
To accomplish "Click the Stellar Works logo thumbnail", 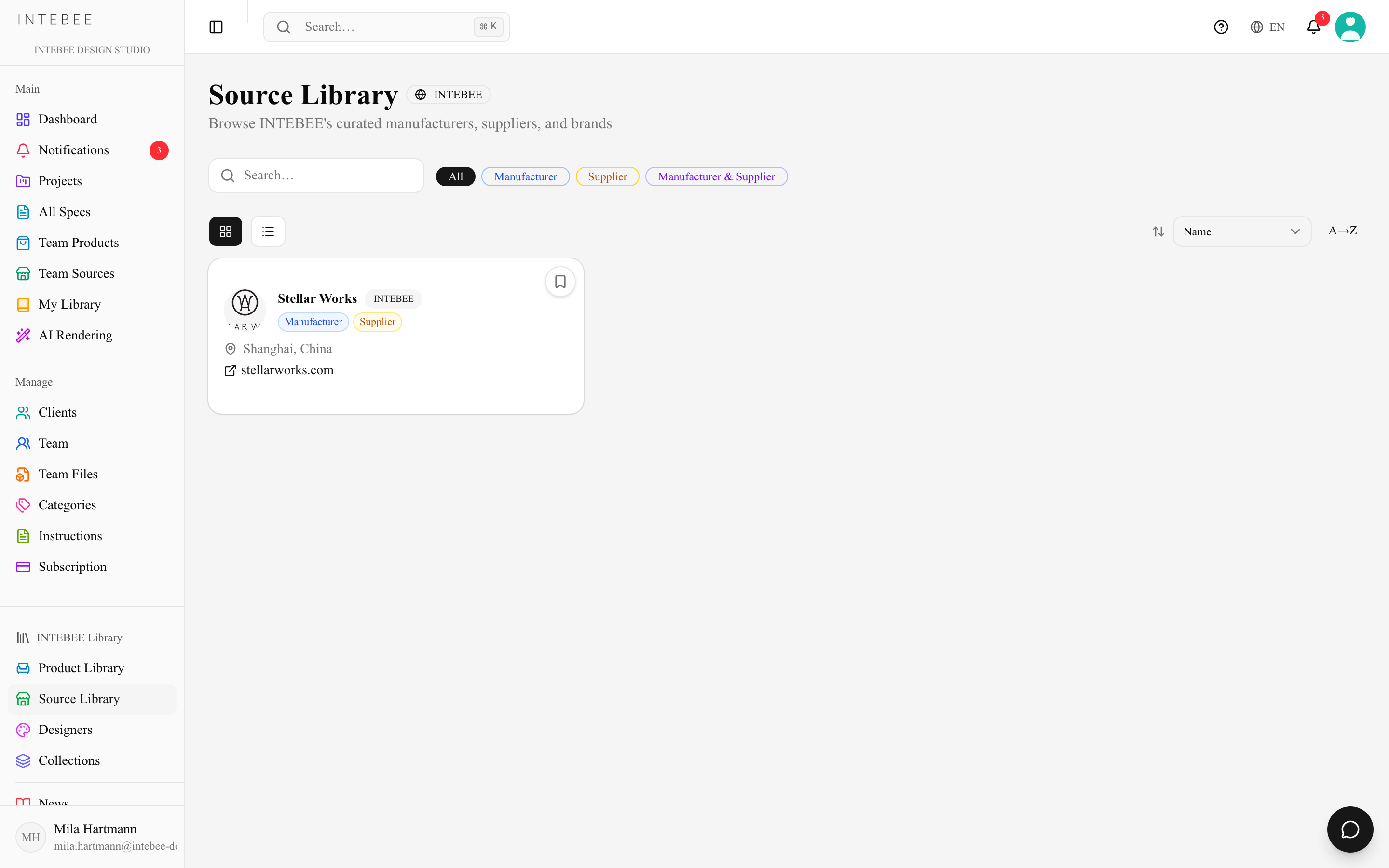I will pyautogui.click(x=245, y=310).
